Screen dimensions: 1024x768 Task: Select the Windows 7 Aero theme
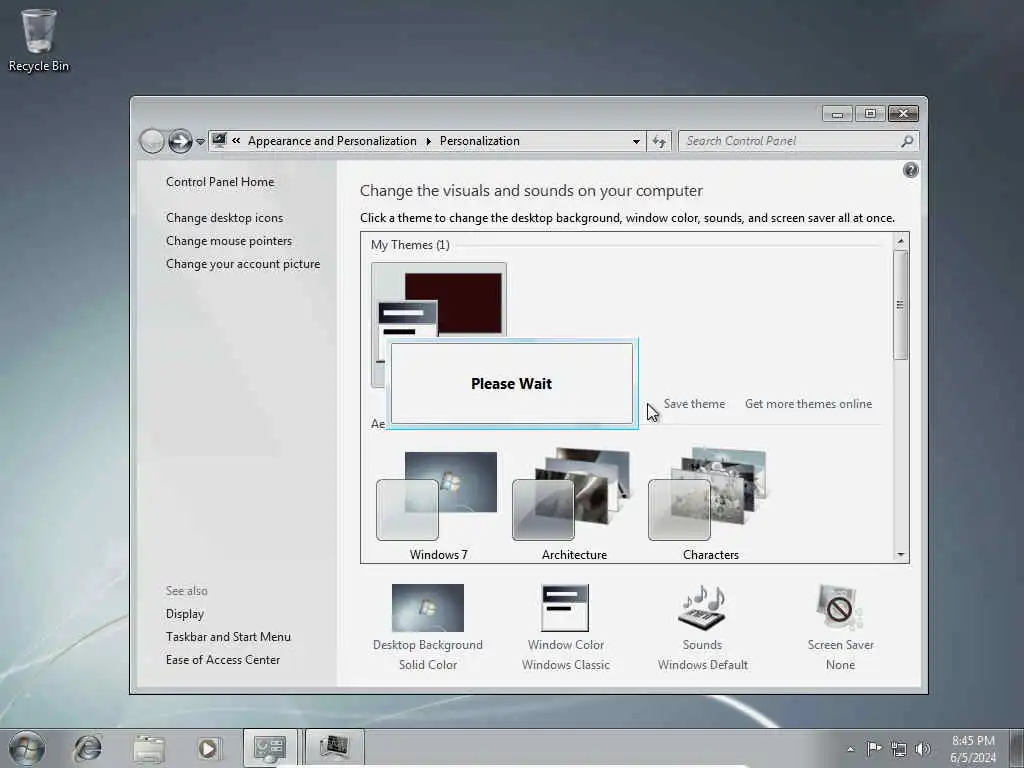pos(438,504)
